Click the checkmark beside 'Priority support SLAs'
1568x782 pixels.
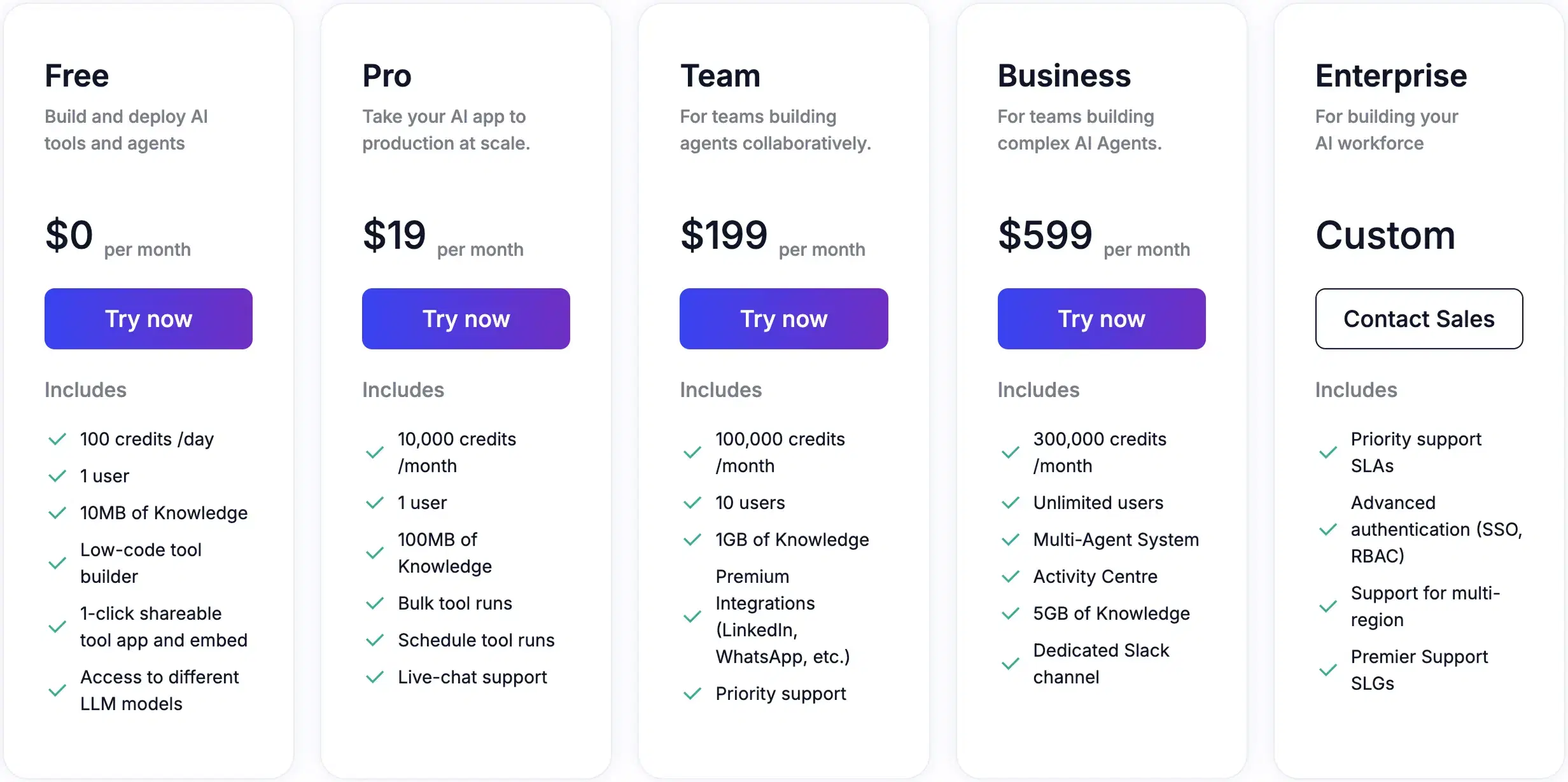1328,452
